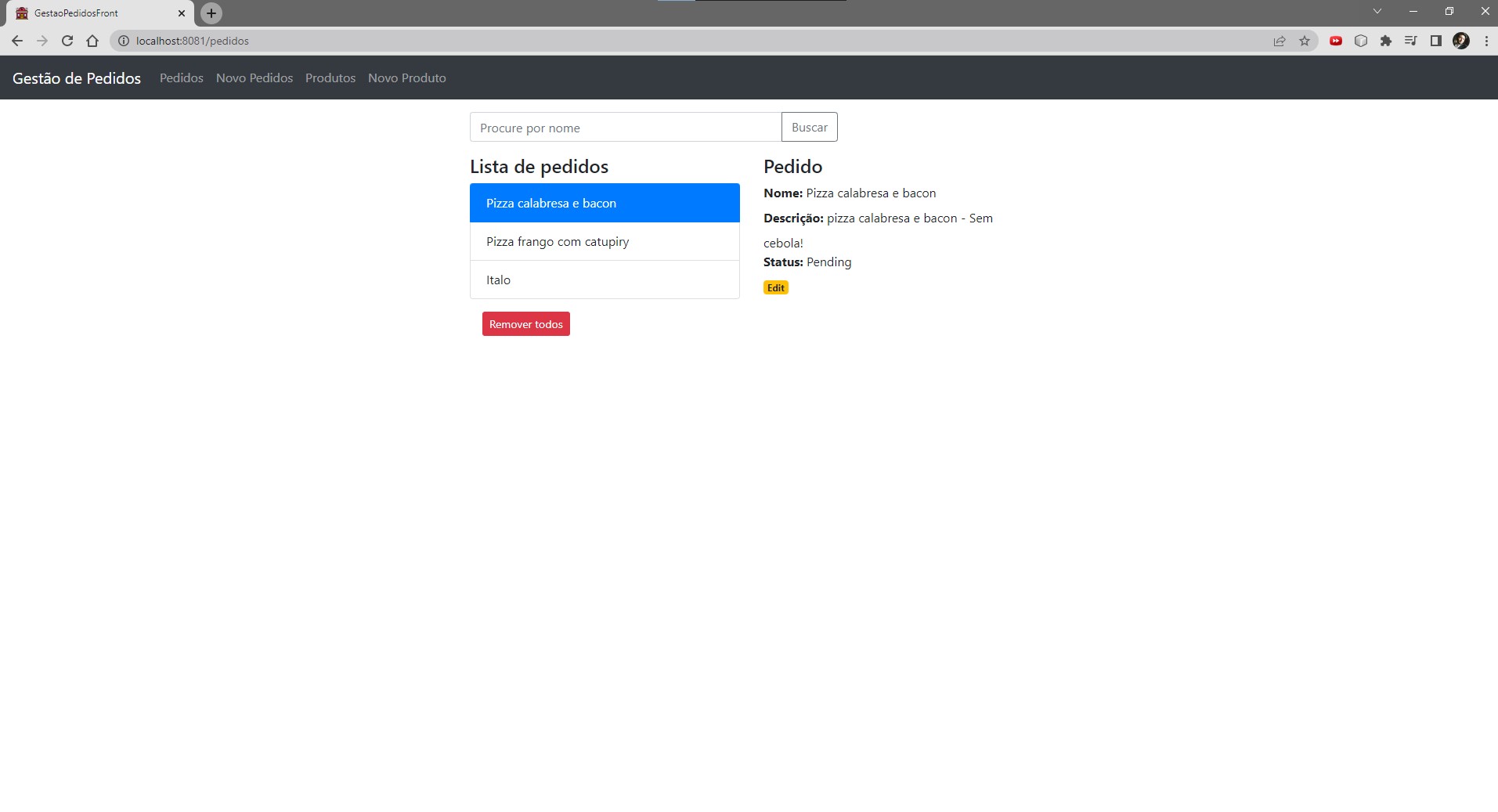The image size is (1498, 812).
Task: Click the Procure por nome search field
Action: (x=624, y=127)
